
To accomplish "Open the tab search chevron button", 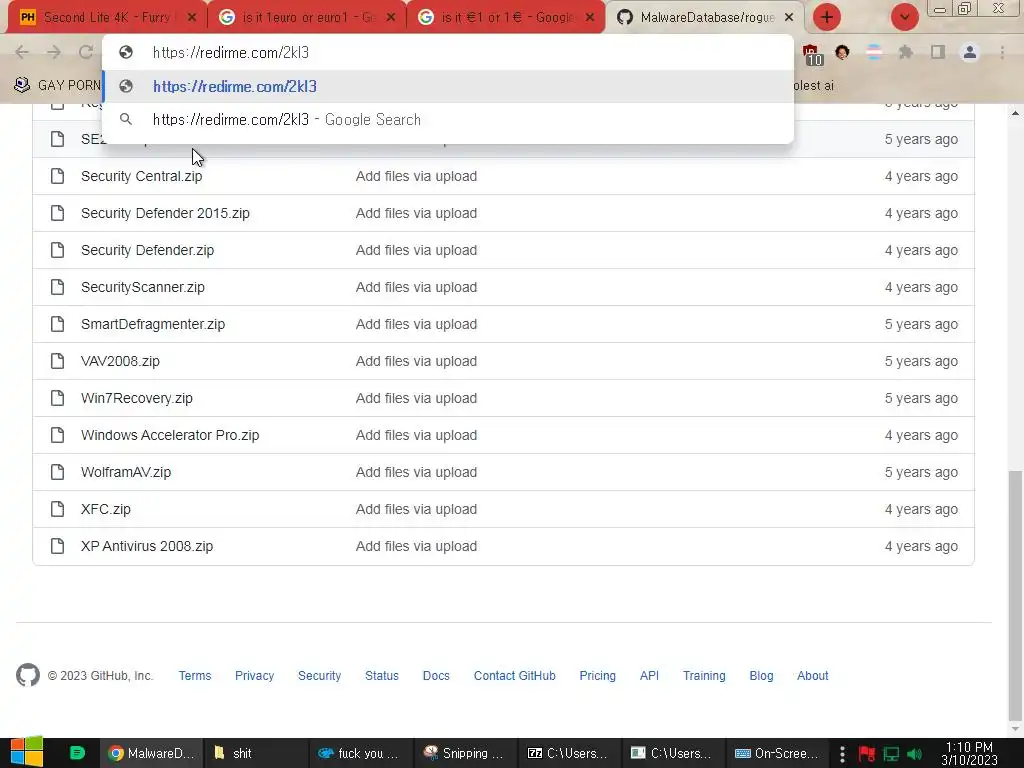I will pyautogui.click(x=904, y=18).
